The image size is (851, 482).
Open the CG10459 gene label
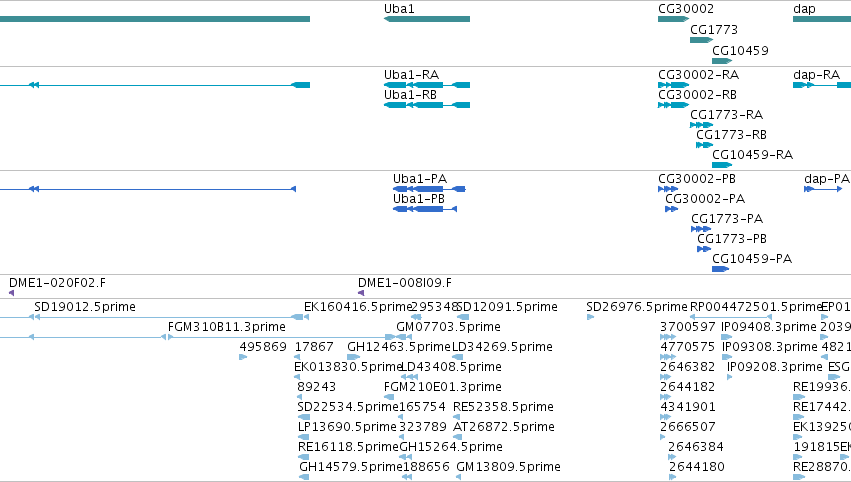(740, 51)
